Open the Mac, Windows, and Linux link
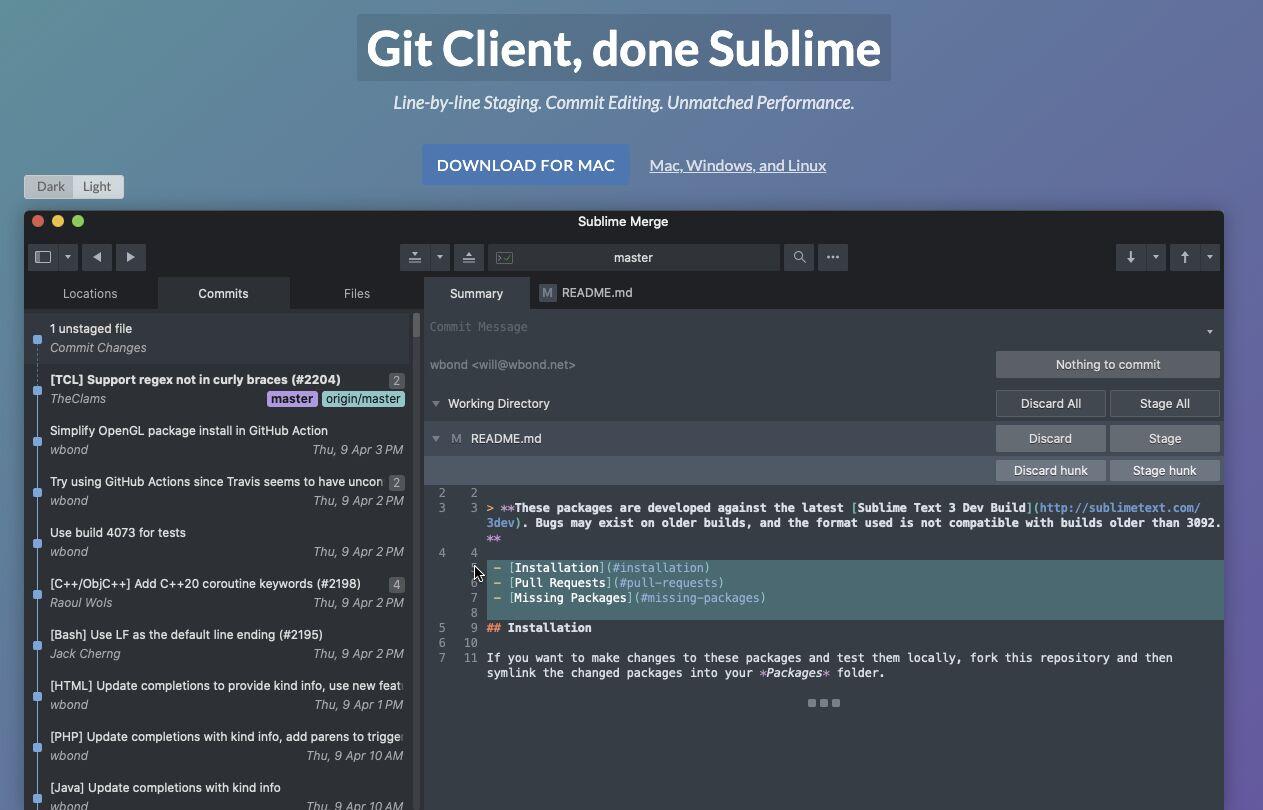This screenshot has width=1263, height=810. [738, 165]
